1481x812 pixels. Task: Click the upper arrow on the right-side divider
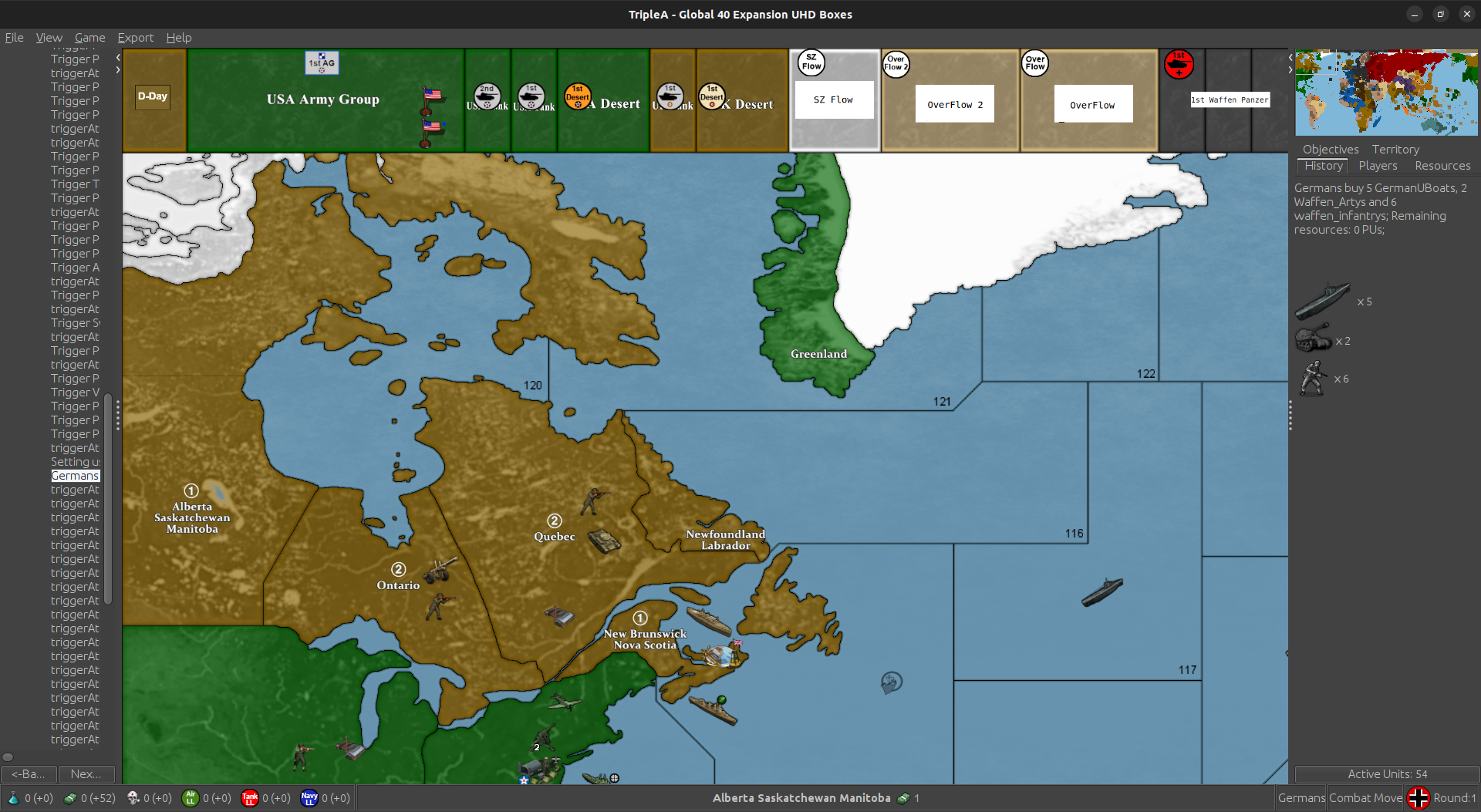click(x=1290, y=57)
